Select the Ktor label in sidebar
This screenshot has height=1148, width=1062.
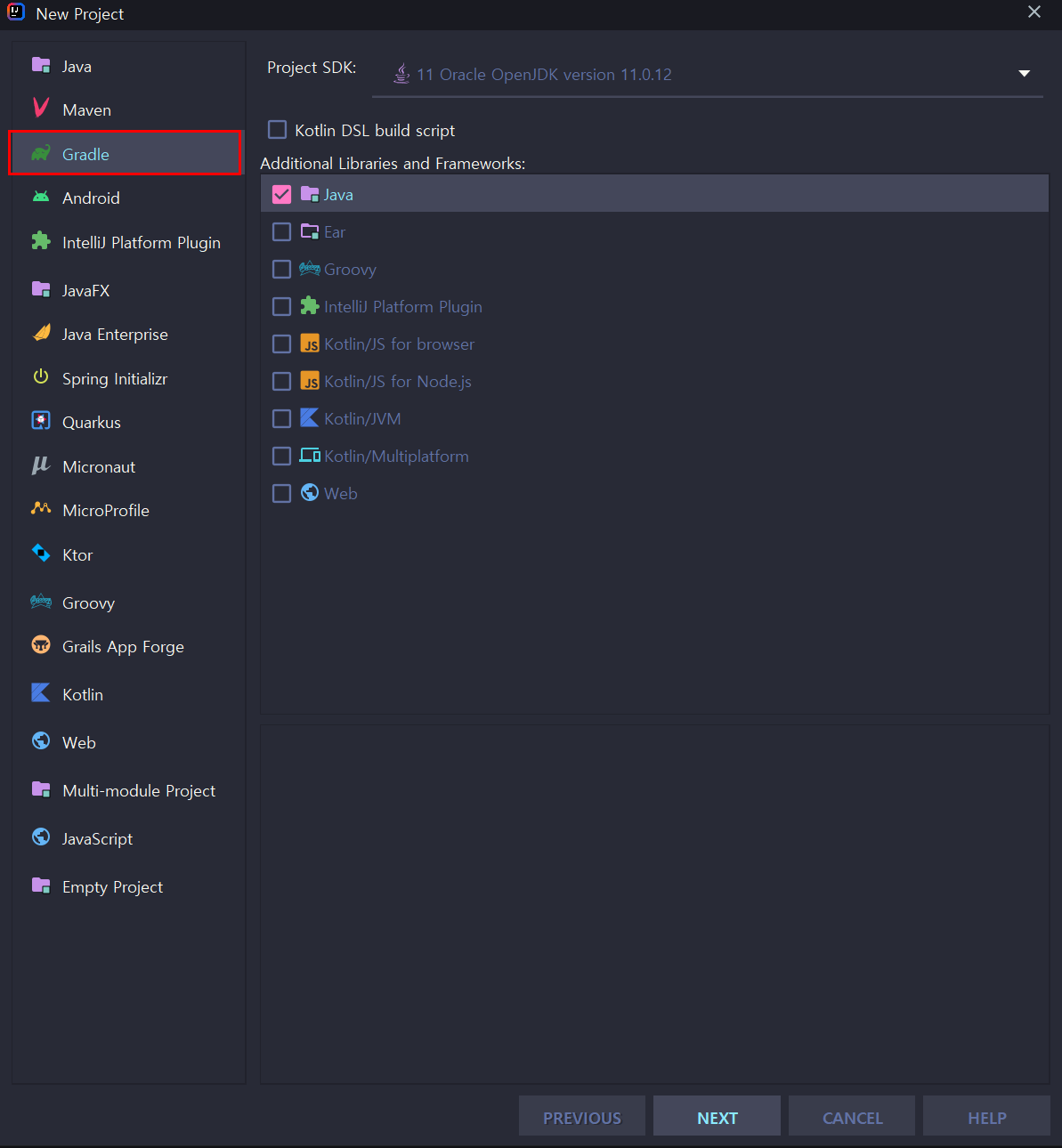click(x=77, y=554)
